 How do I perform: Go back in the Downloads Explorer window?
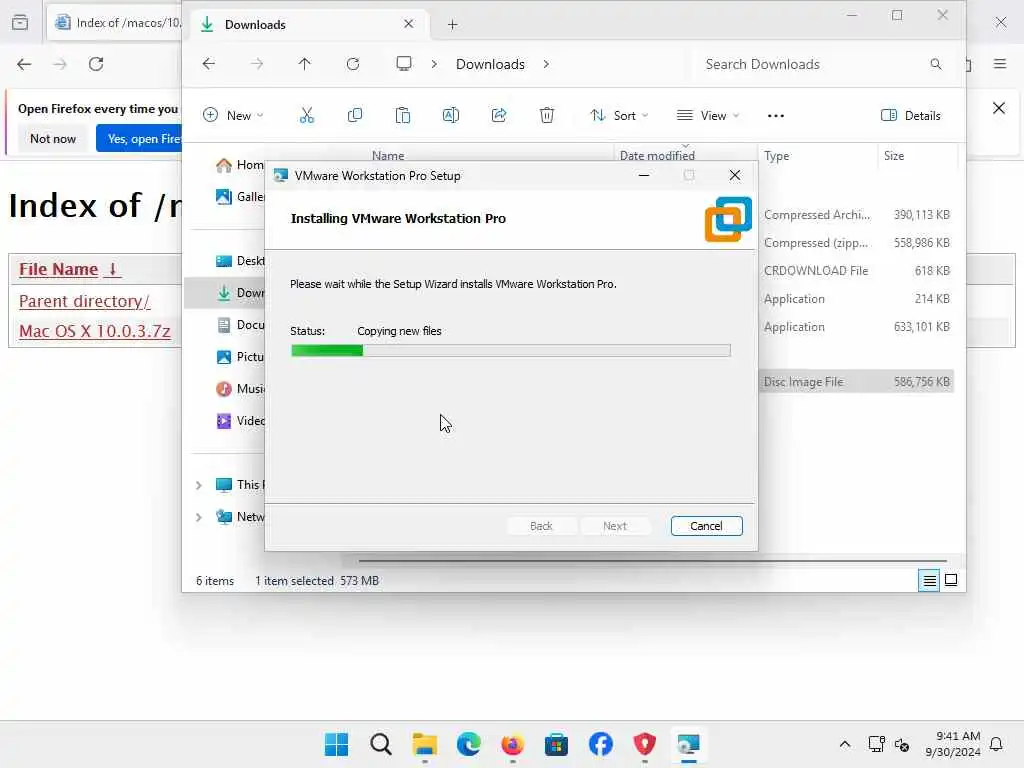pyautogui.click(x=208, y=64)
